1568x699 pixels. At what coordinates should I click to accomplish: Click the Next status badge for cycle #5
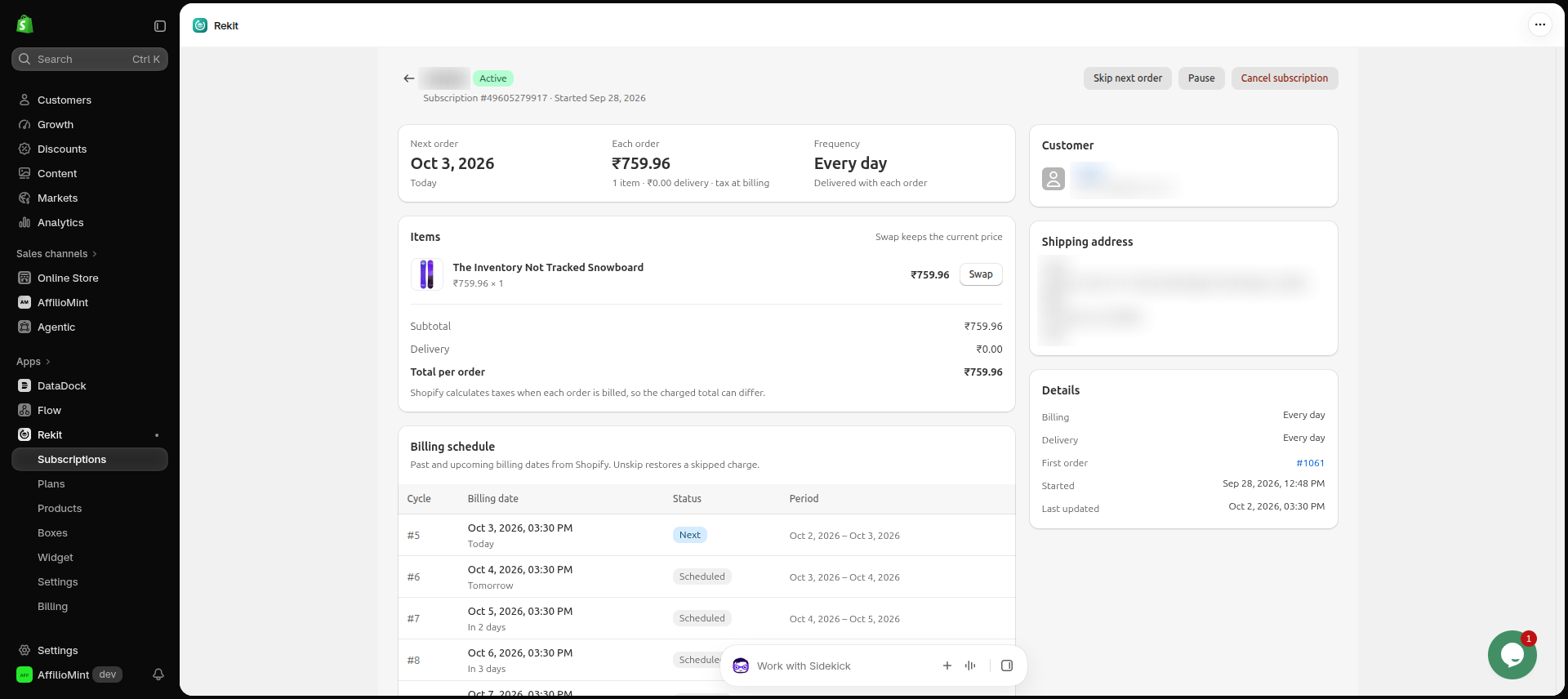coord(690,535)
